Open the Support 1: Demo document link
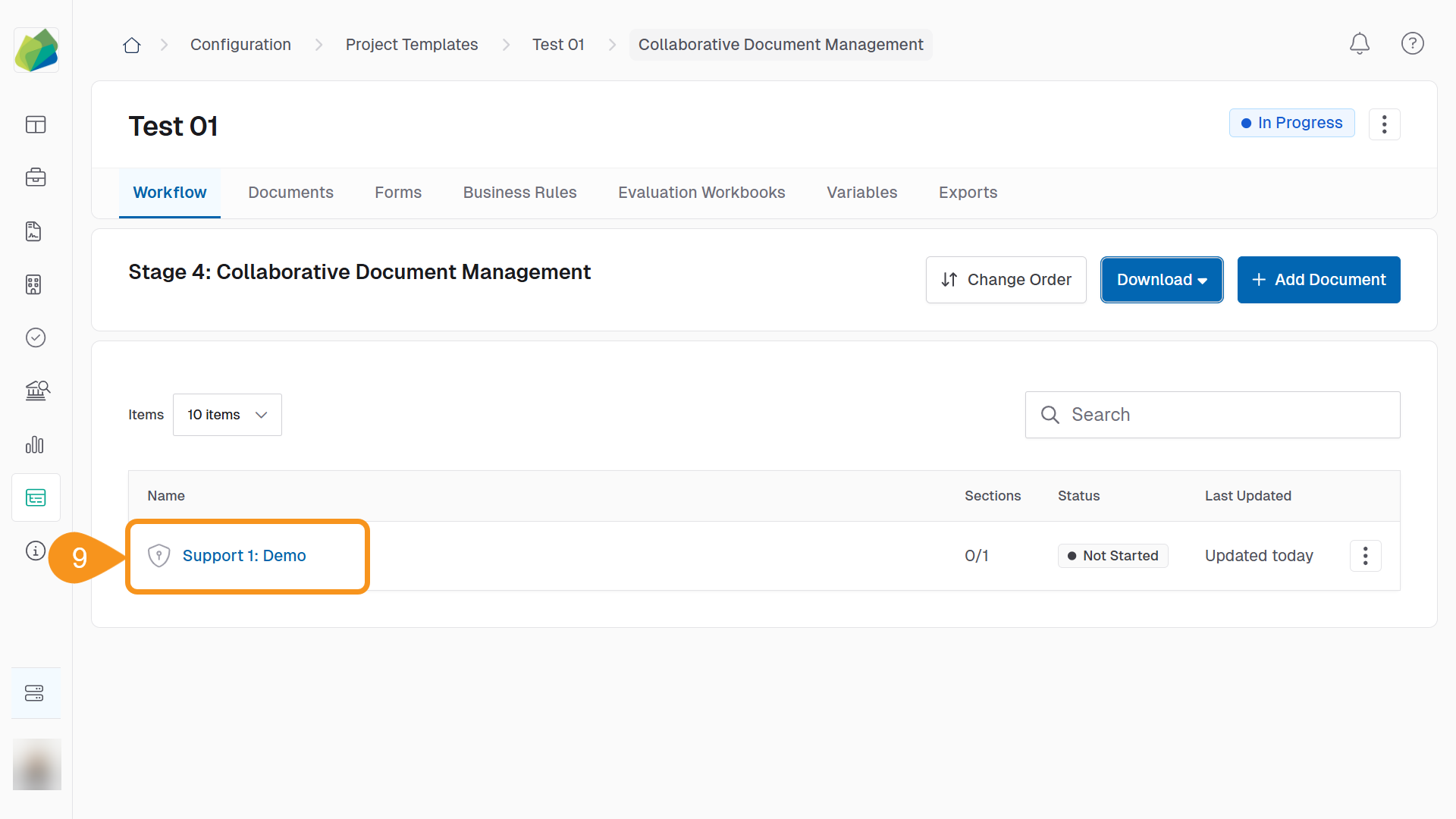The width and height of the screenshot is (1456, 819). [x=244, y=555]
